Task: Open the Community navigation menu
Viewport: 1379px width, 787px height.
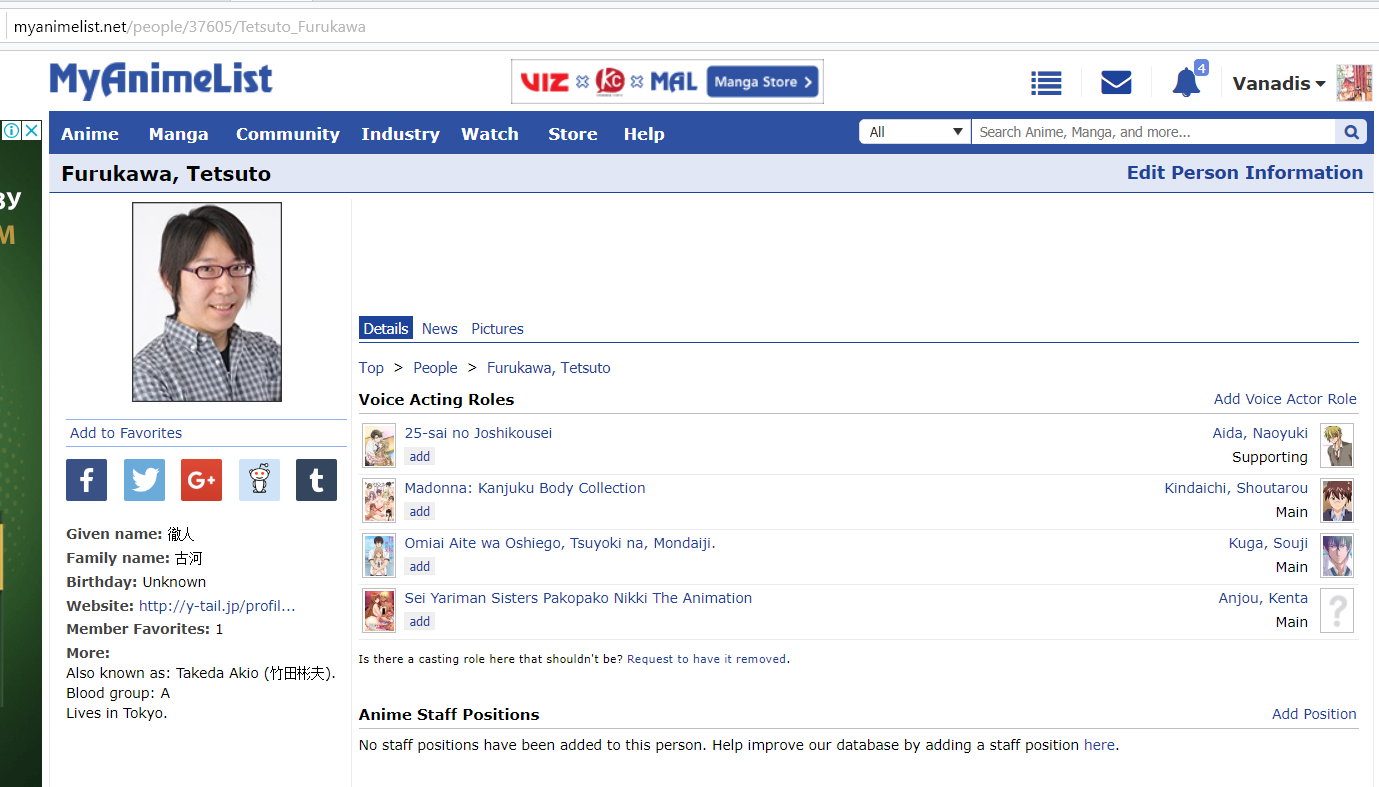Action: (287, 134)
